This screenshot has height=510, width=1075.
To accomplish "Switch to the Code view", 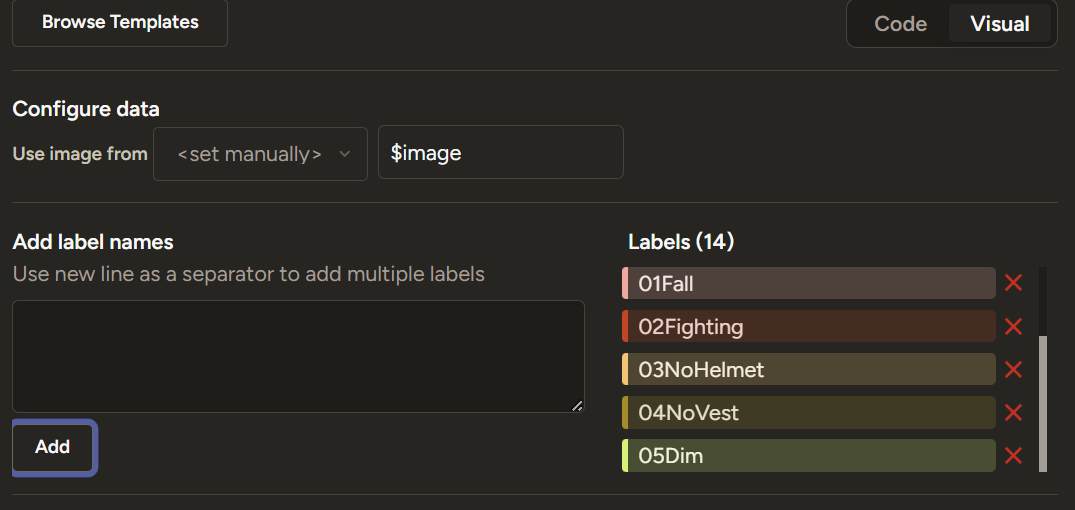I will point(900,24).
